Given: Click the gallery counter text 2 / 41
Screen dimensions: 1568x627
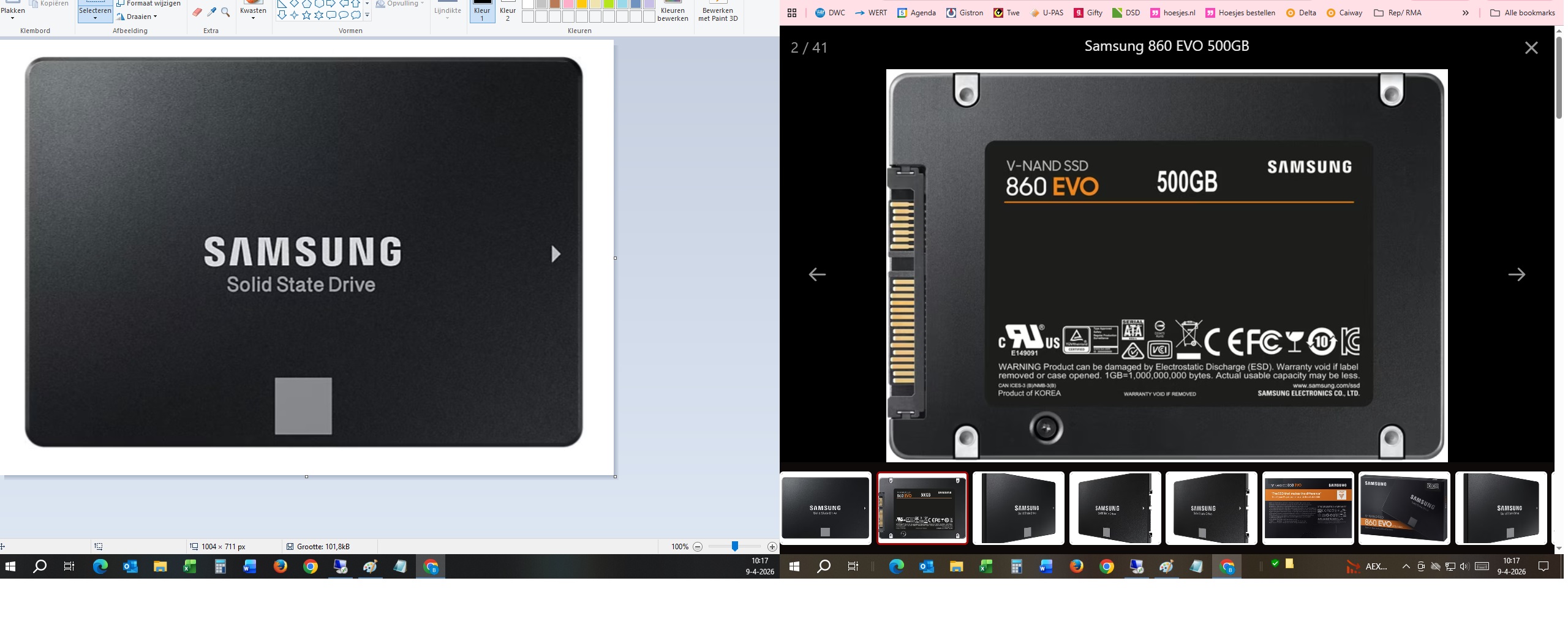Looking at the screenshot, I should point(809,48).
